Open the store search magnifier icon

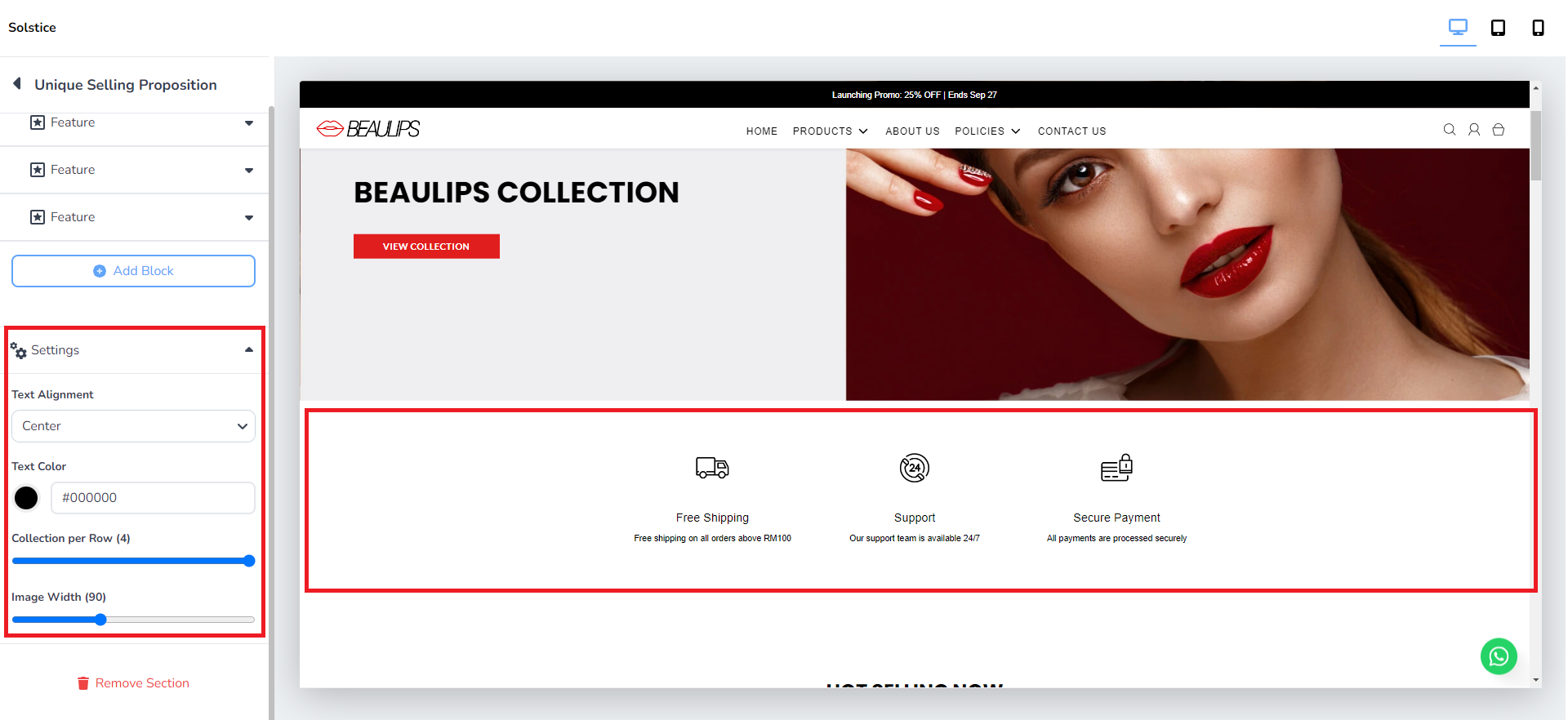point(1450,130)
